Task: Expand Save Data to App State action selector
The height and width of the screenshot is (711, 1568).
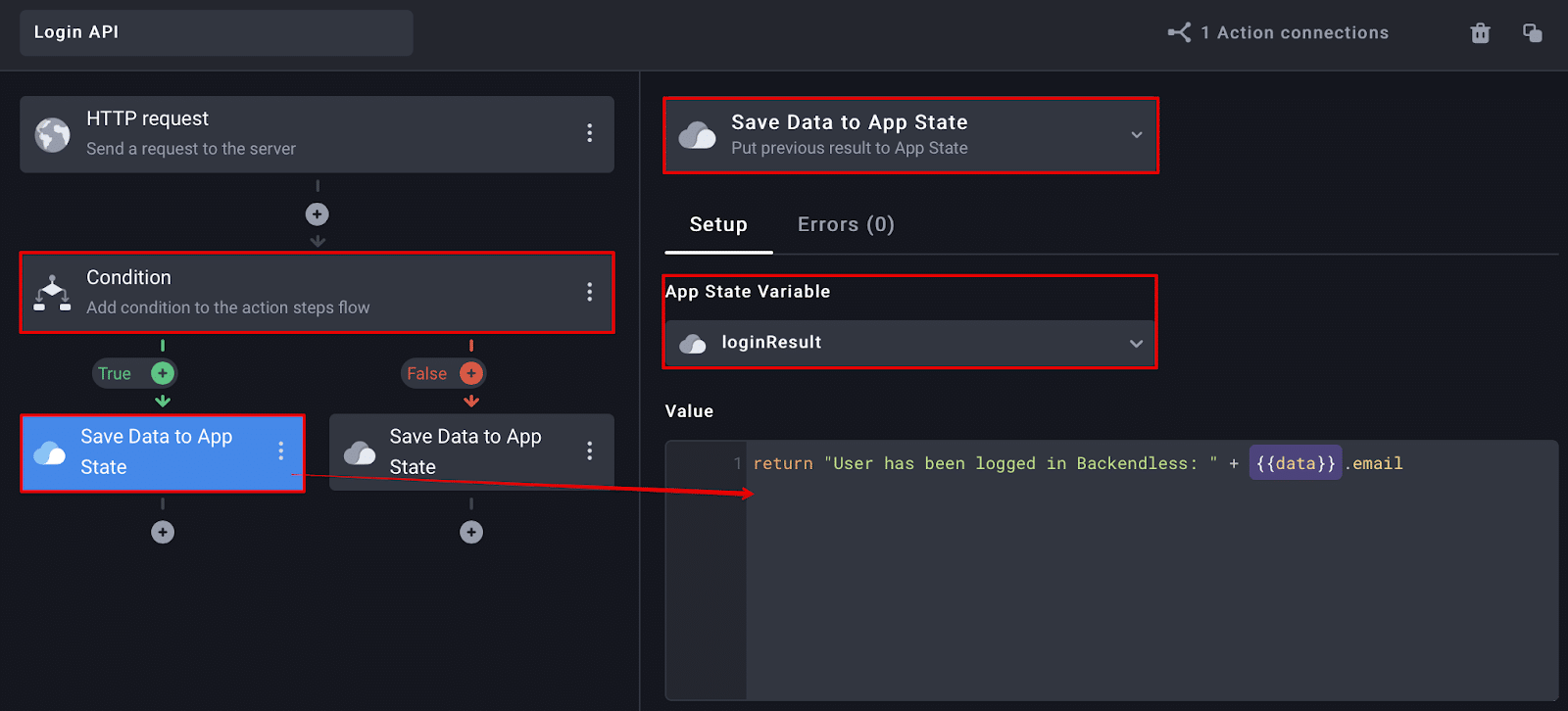Action: pos(1137,135)
